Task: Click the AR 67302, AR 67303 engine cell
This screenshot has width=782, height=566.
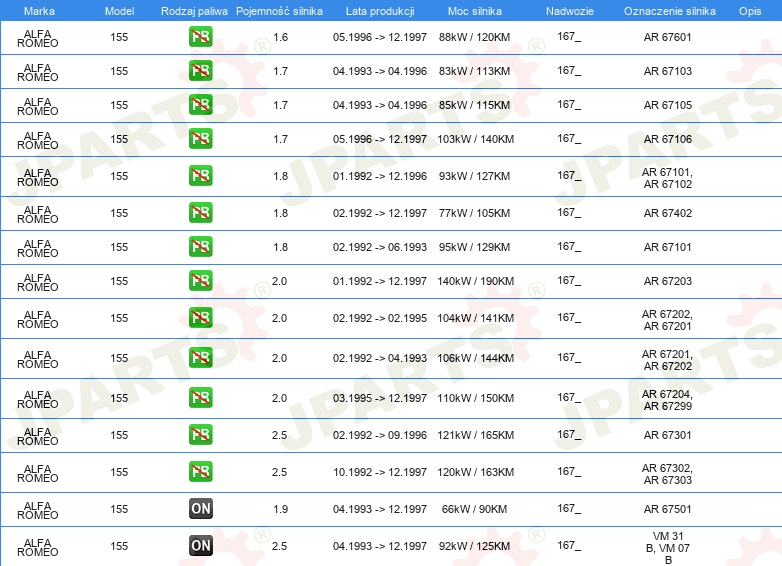Action: (x=667, y=474)
